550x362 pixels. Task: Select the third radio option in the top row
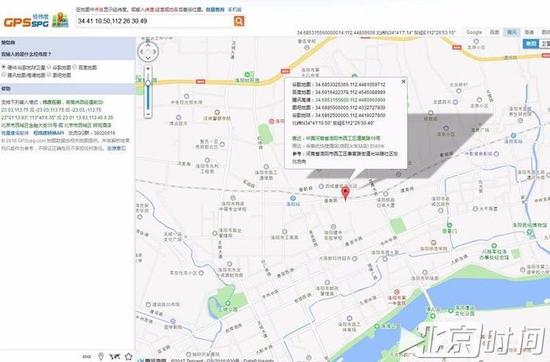tap(75, 67)
